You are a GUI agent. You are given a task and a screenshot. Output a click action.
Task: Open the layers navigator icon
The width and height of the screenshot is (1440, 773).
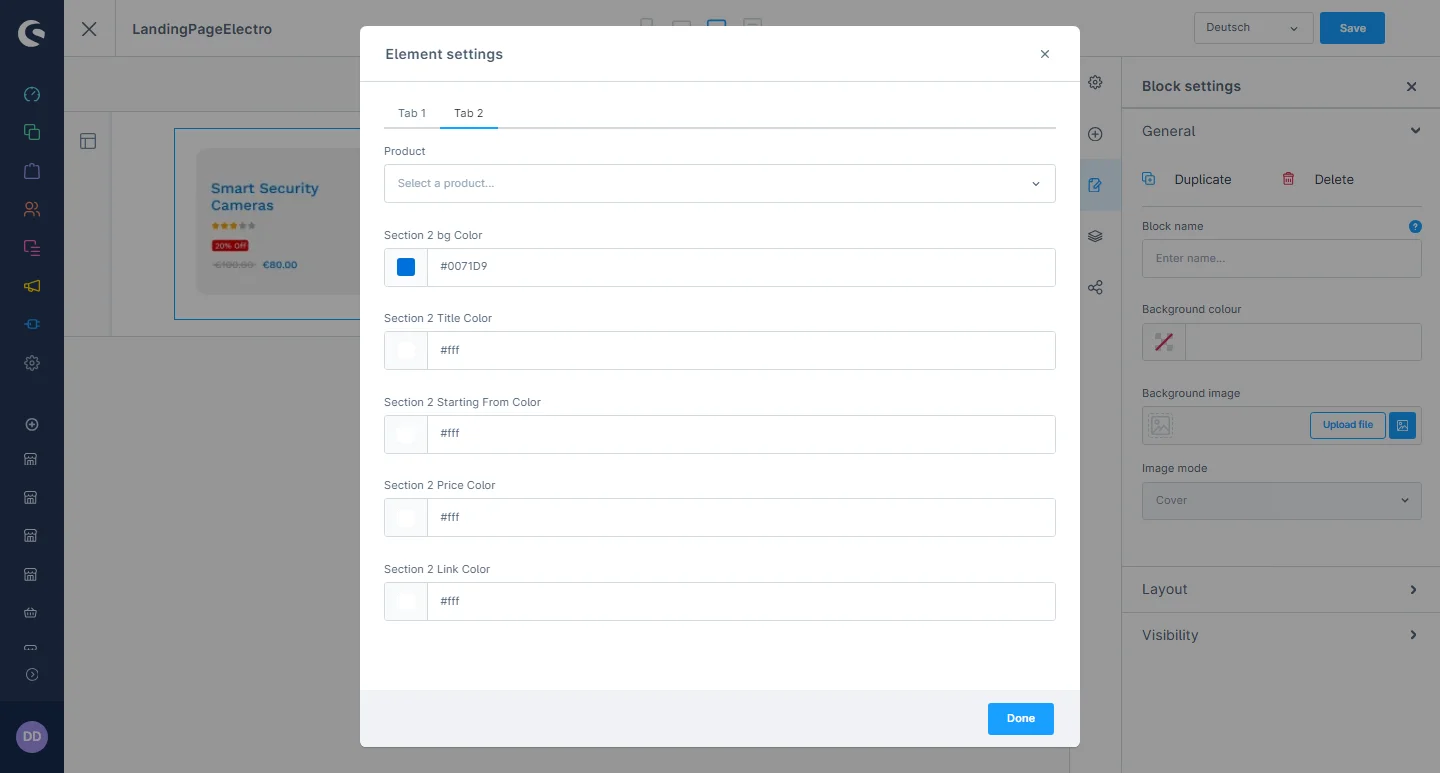(x=1095, y=236)
